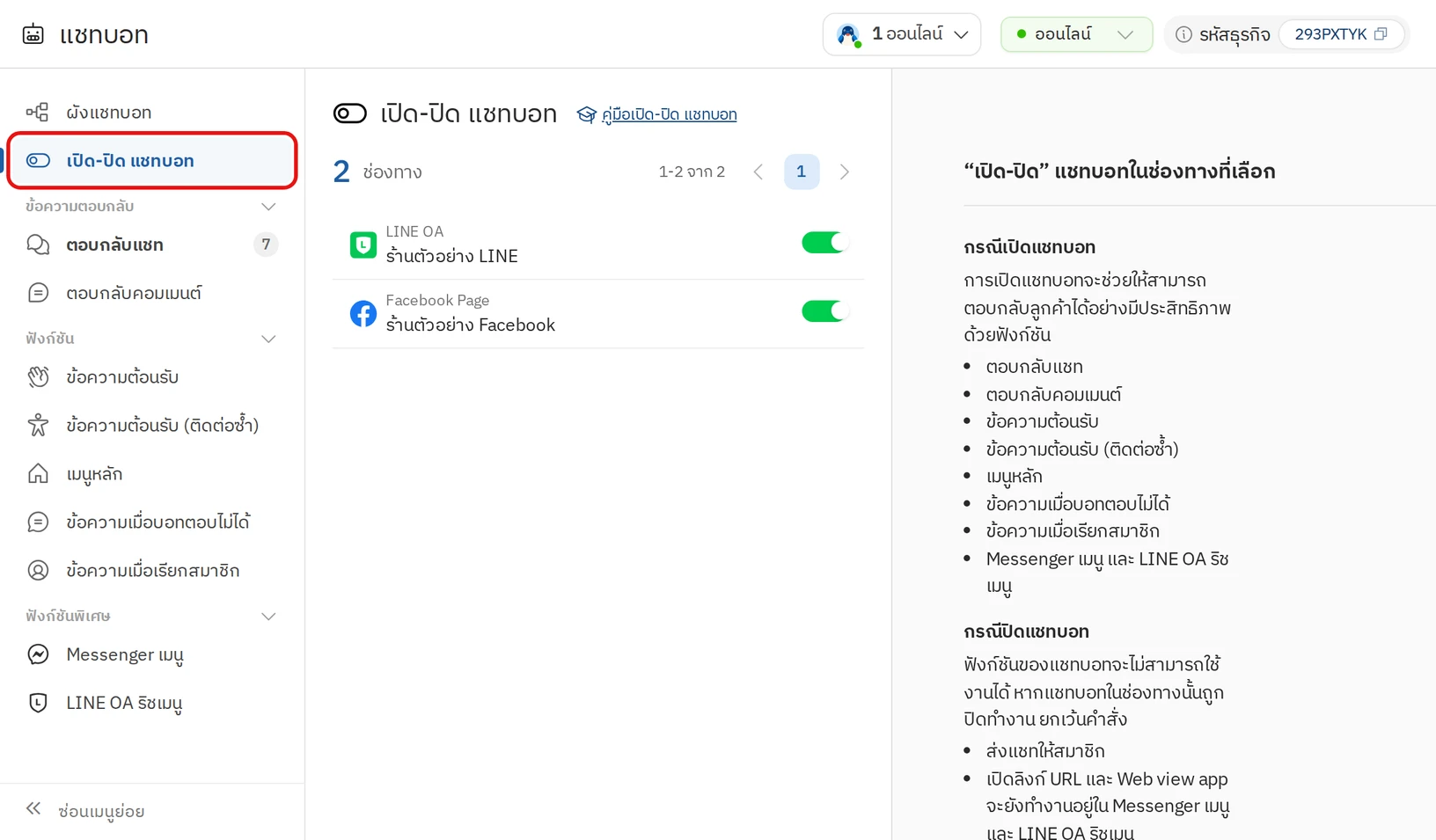Toggle chatbot for ร้านตัวอย่าง LINE
Image resolution: width=1436 pixels, height=840 pixels.
(824, 243)
